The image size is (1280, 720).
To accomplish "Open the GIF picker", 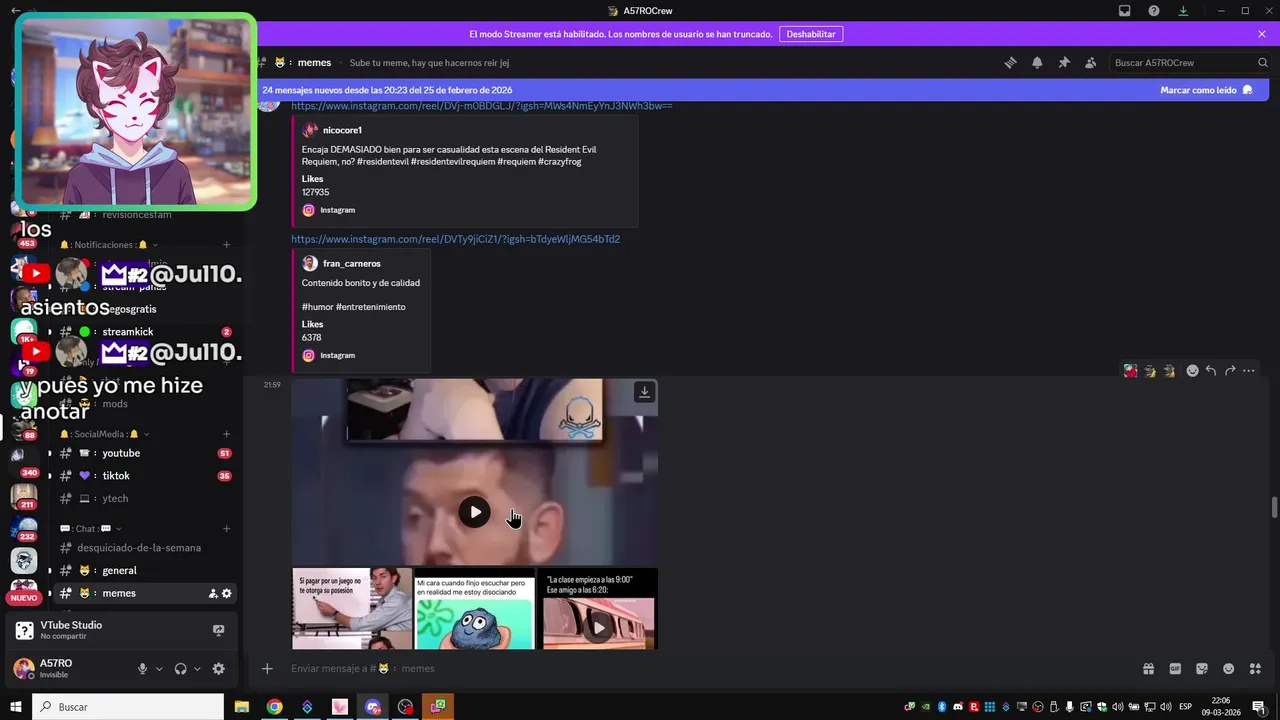I will coord(1175,669).
